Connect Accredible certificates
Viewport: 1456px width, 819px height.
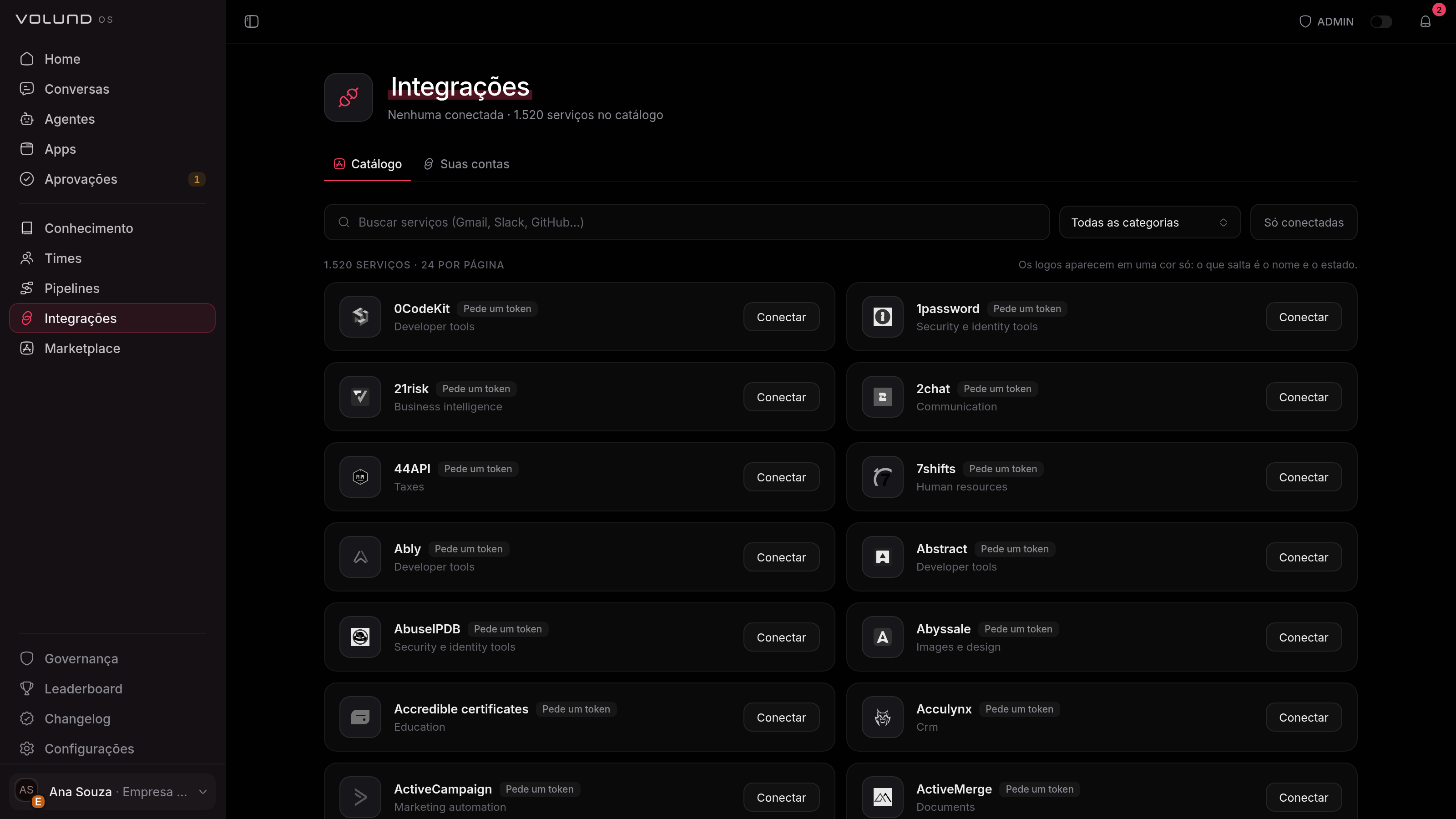click(781, 717)
